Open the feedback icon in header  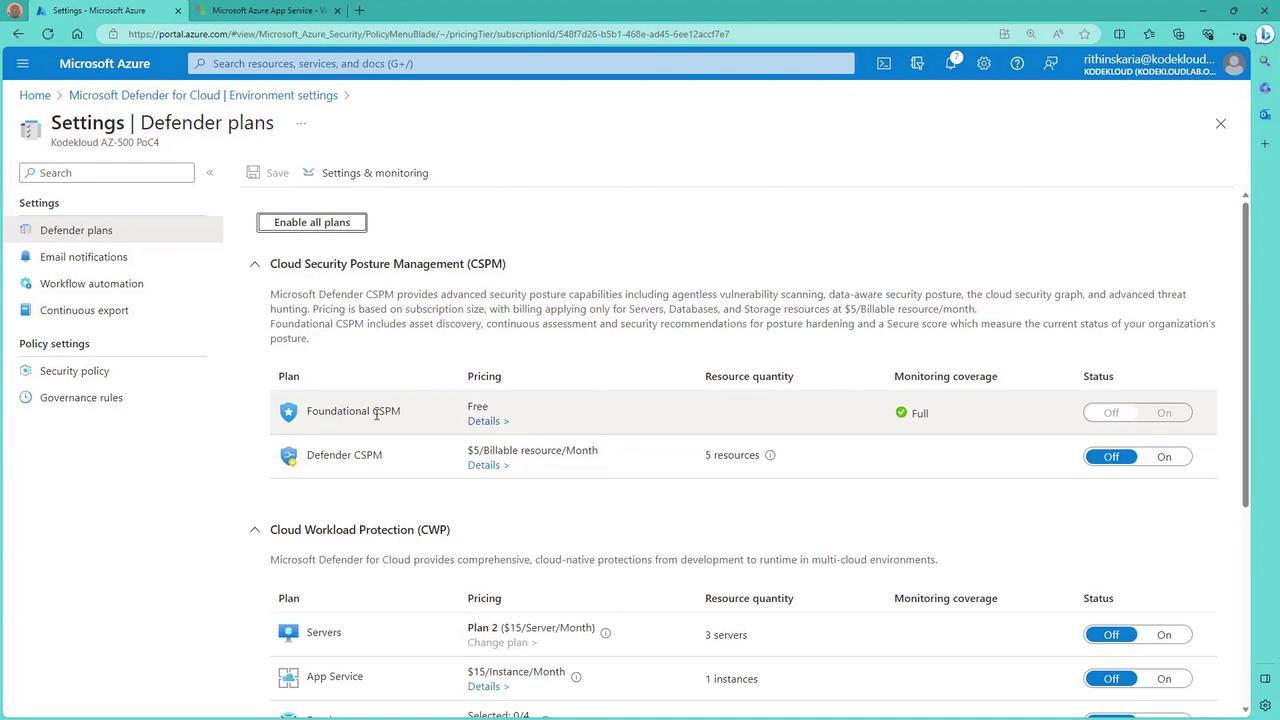(x=1050, y=63)
